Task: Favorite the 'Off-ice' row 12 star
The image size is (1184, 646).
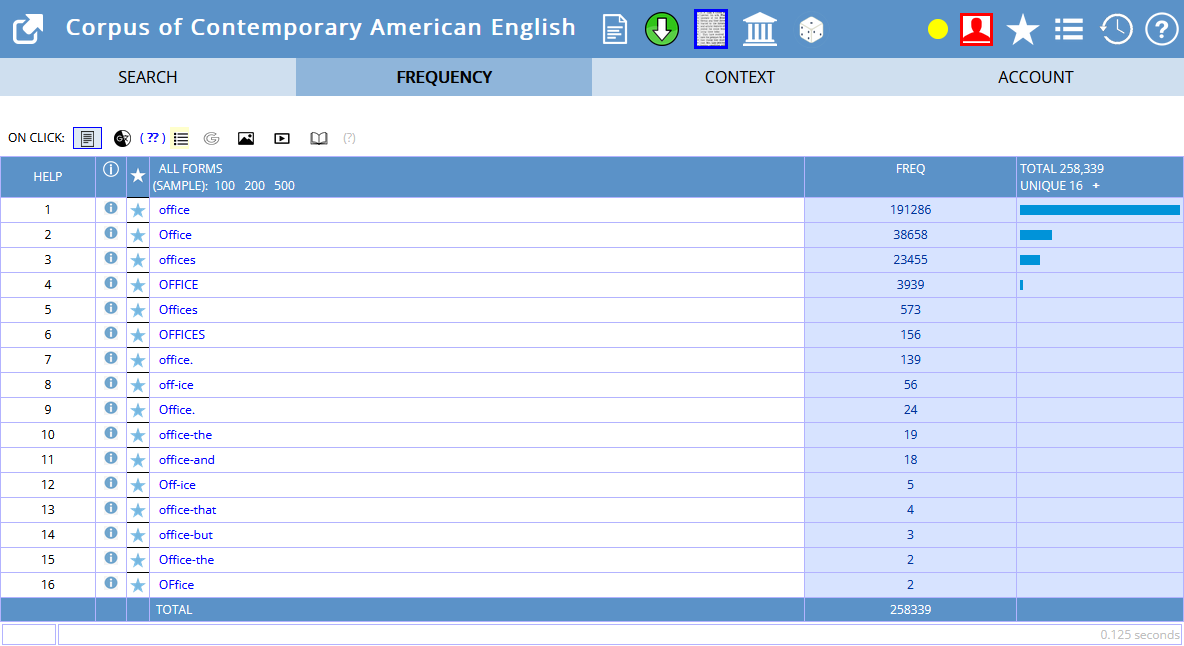Action: point(137,485)
